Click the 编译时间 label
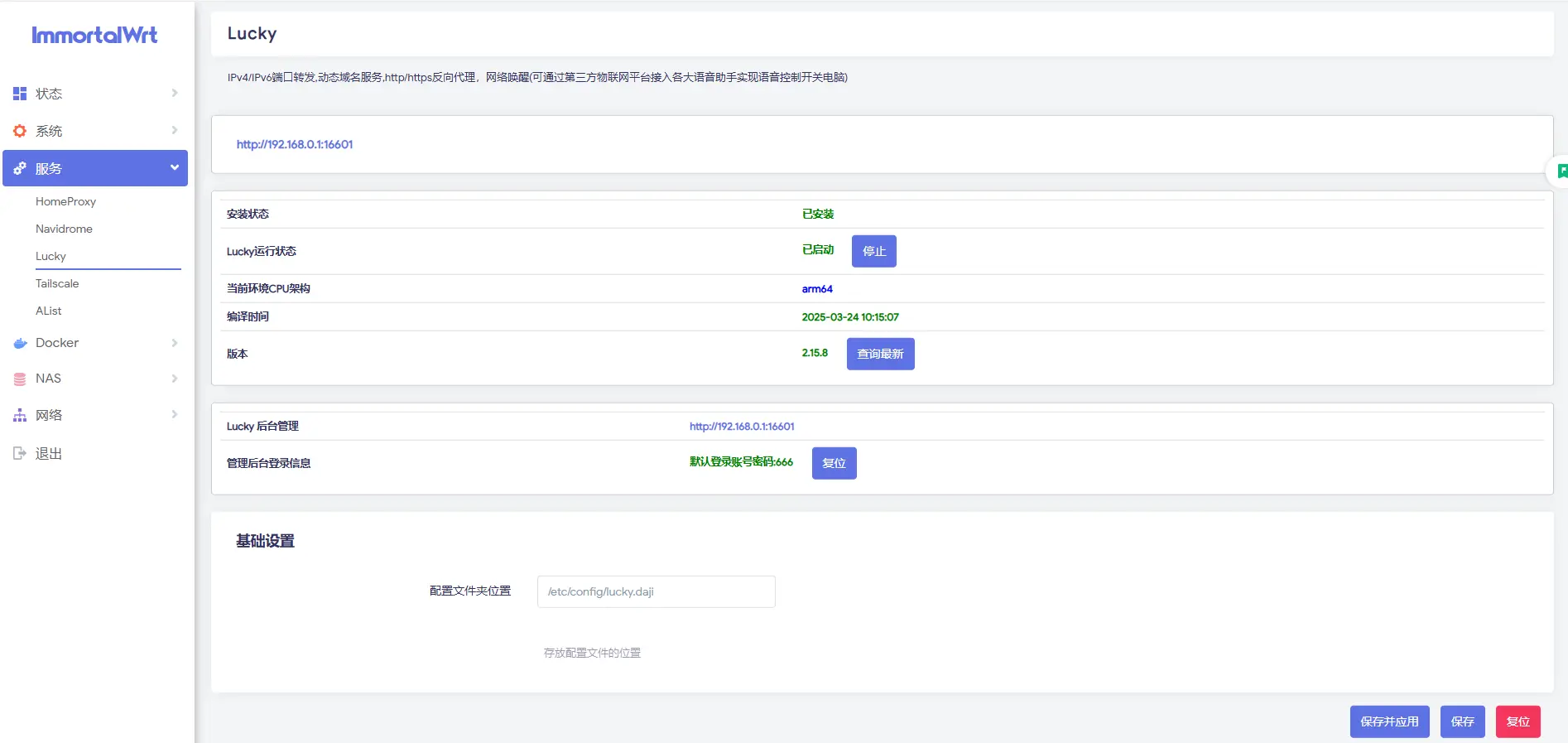 point(248,316)
